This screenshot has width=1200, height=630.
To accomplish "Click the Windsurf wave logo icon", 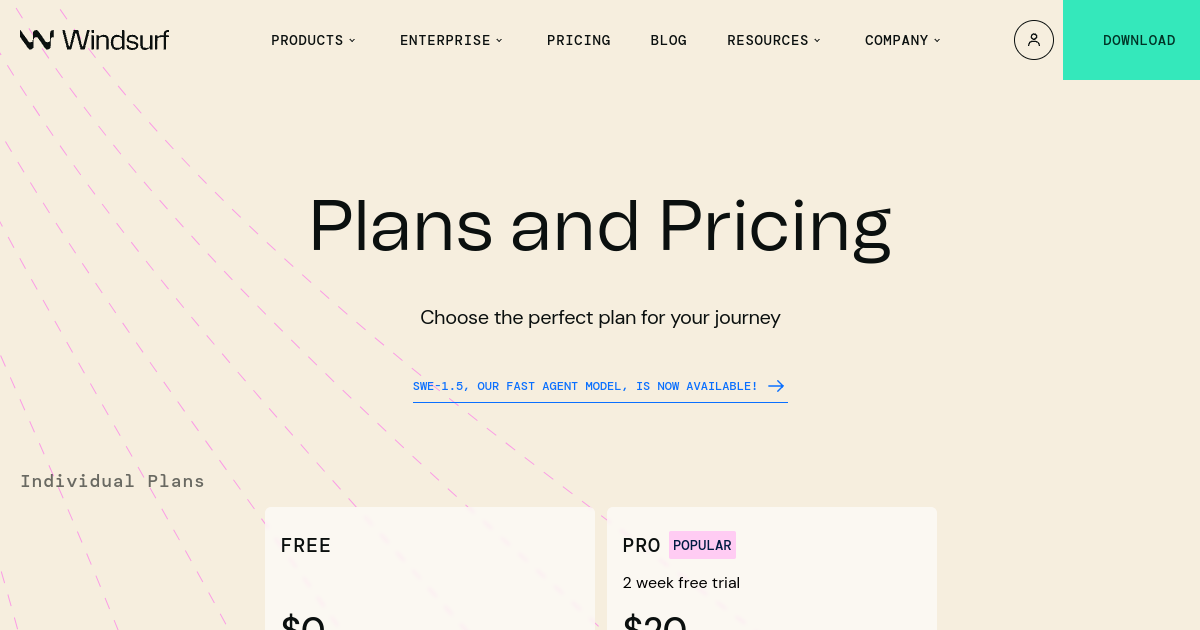I will pos(37,40).
